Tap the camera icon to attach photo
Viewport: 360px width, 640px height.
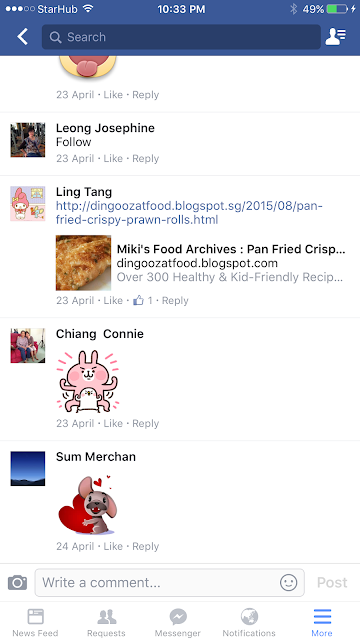pyautogui.click(x=18, y=582)
